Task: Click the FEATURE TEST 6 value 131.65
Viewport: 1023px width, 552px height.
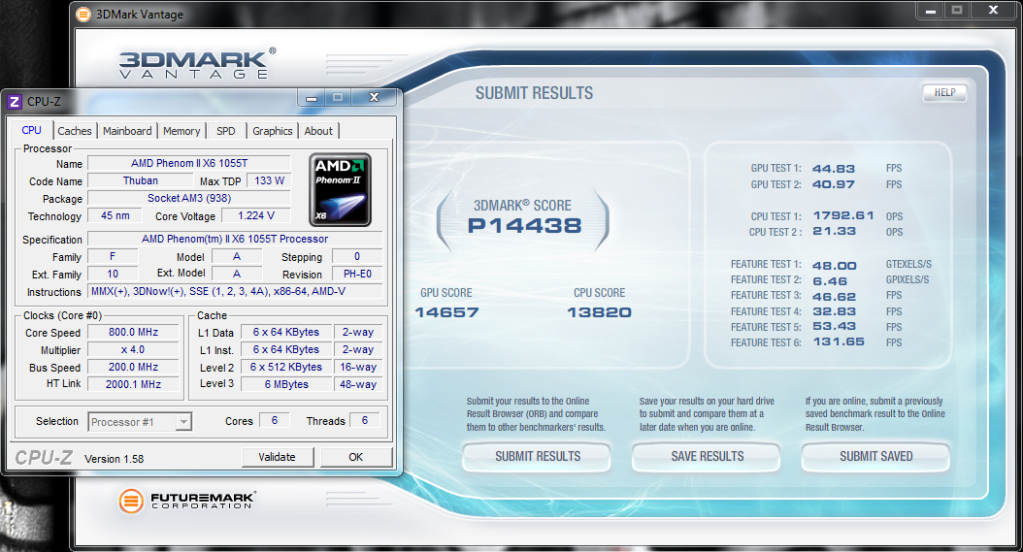Action: (x=838, y=341)
